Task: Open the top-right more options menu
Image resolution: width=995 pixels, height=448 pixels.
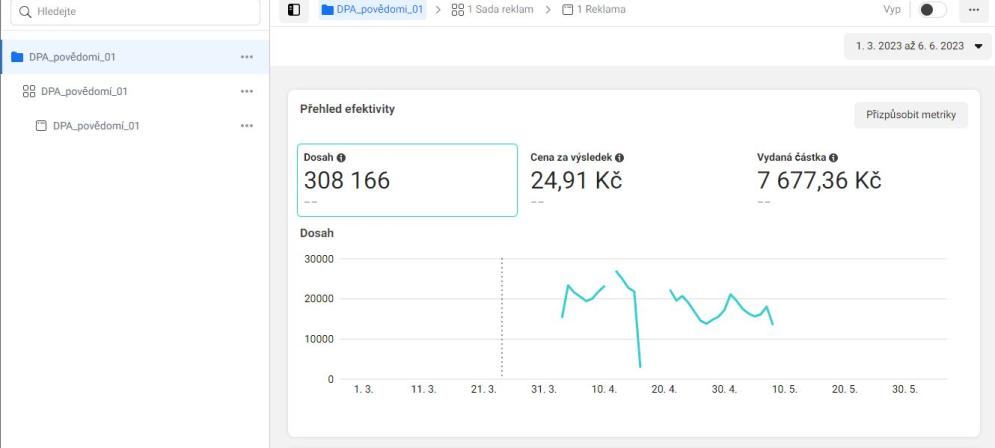Action: [974, 9]
